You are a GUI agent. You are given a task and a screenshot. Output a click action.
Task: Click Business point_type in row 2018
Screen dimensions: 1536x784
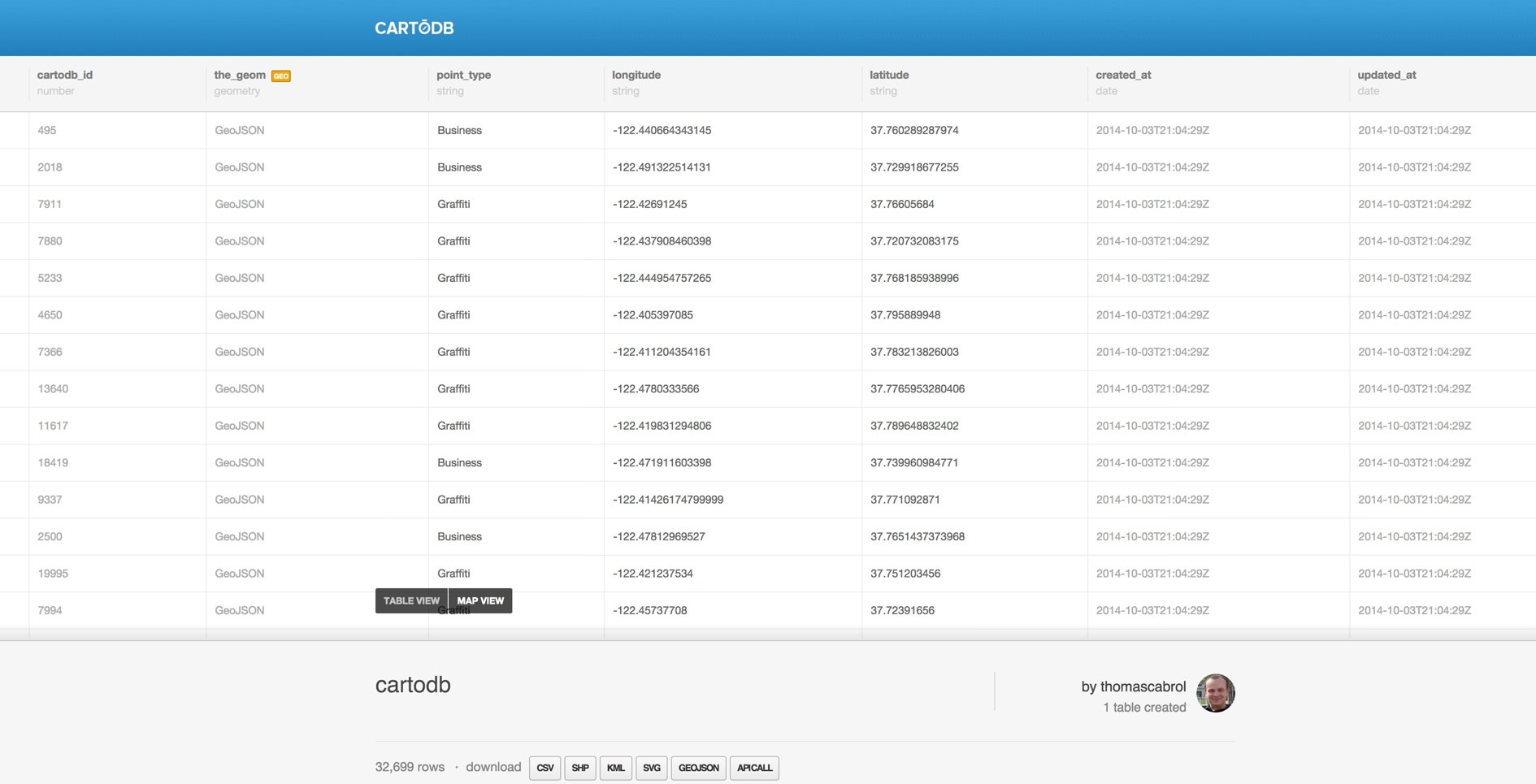(x=459, y=167)
